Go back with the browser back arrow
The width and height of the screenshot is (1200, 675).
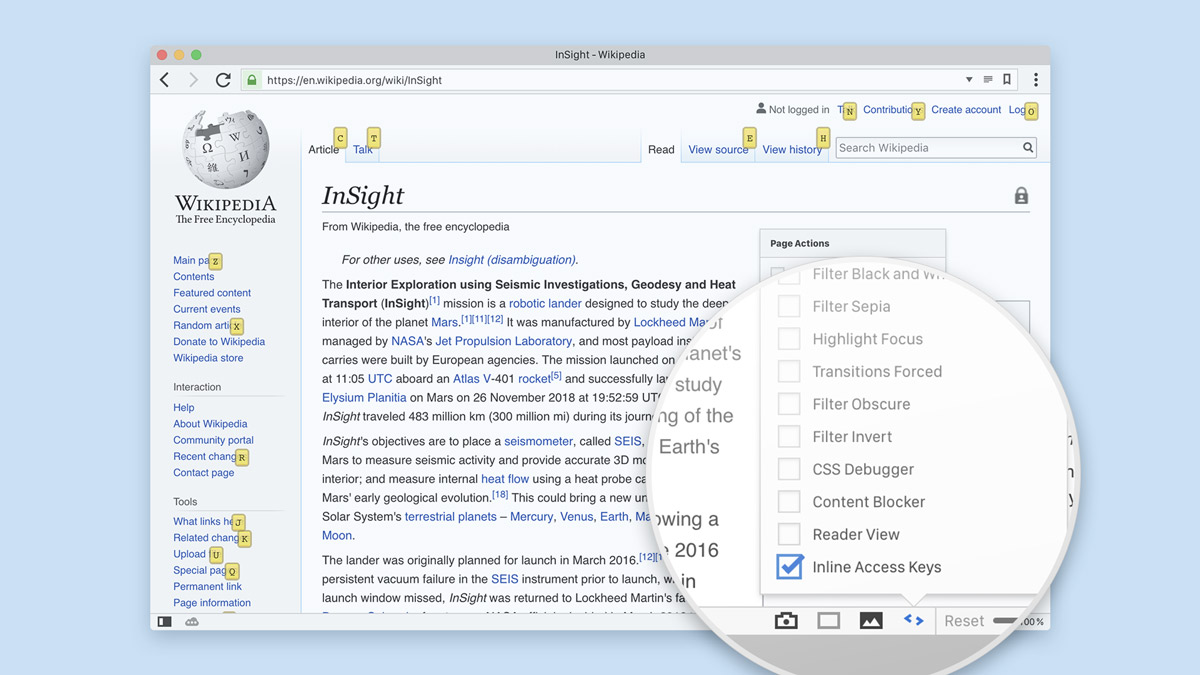pyautogui.click(x=165, y=80)
